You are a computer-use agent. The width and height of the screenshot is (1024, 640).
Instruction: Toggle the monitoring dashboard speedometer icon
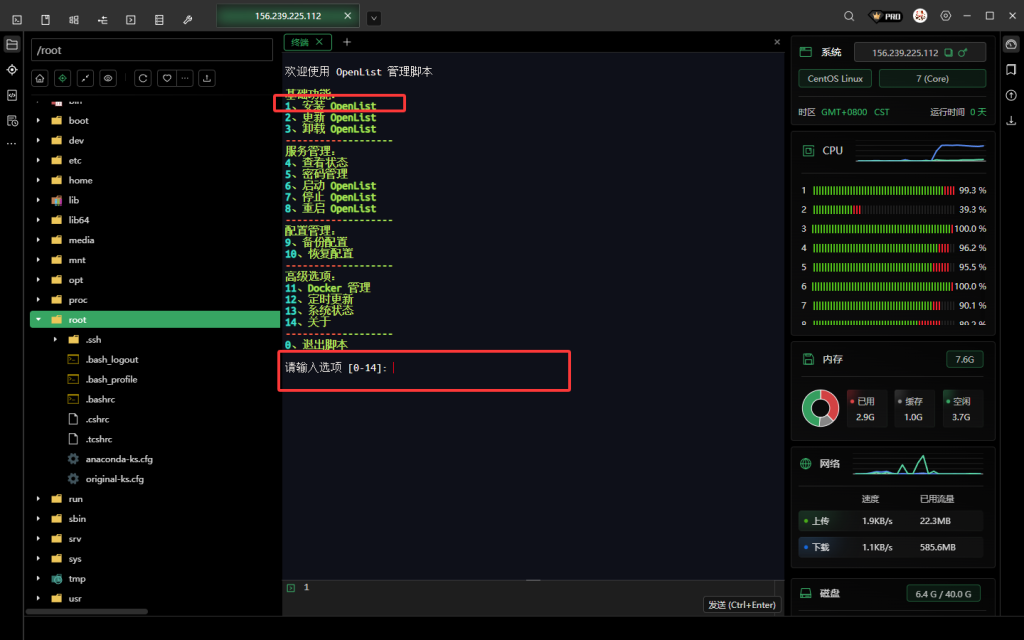tap(1011, 45)
